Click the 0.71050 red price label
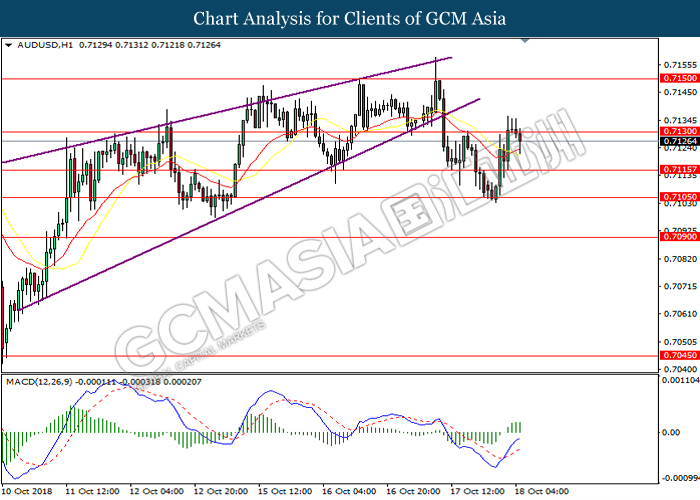This screenshot has width=700, height=500. (679, 197)
